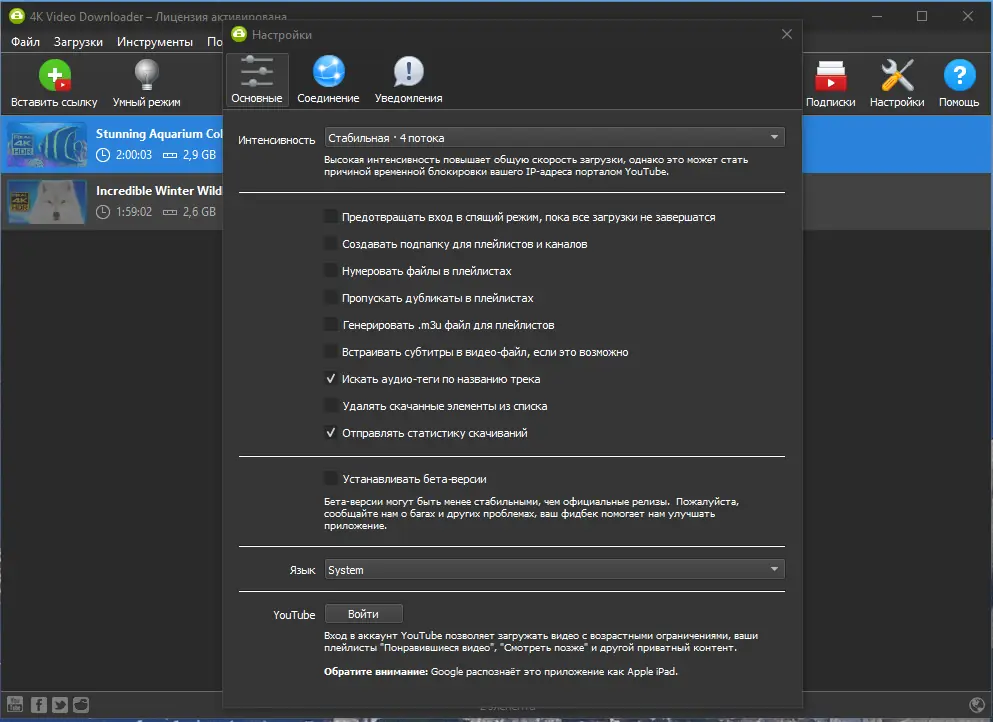Switch to Основные settings tab

click(x=256, y=80)
